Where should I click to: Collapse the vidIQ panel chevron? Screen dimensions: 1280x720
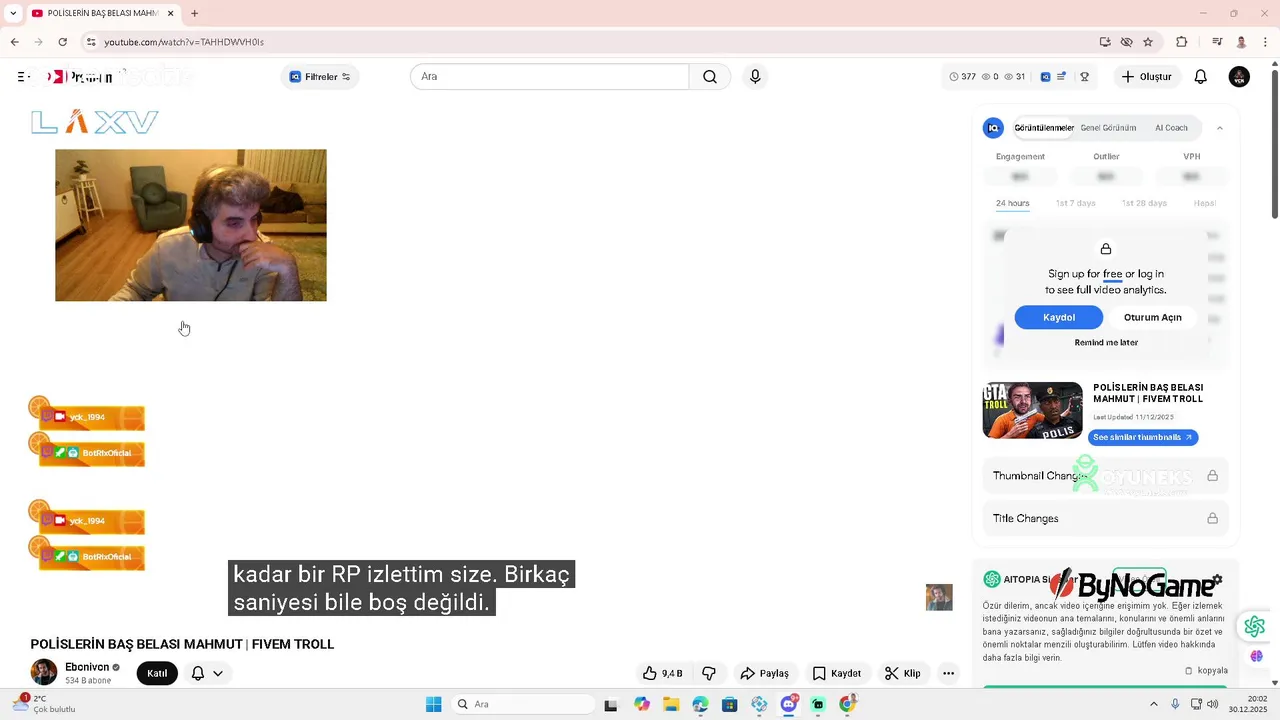[x=1220, y=128]
